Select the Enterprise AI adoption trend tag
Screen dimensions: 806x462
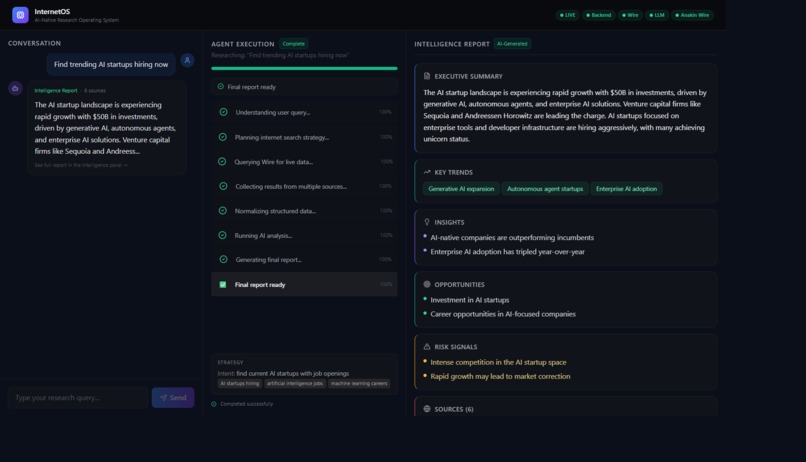[x=626, y=189]
